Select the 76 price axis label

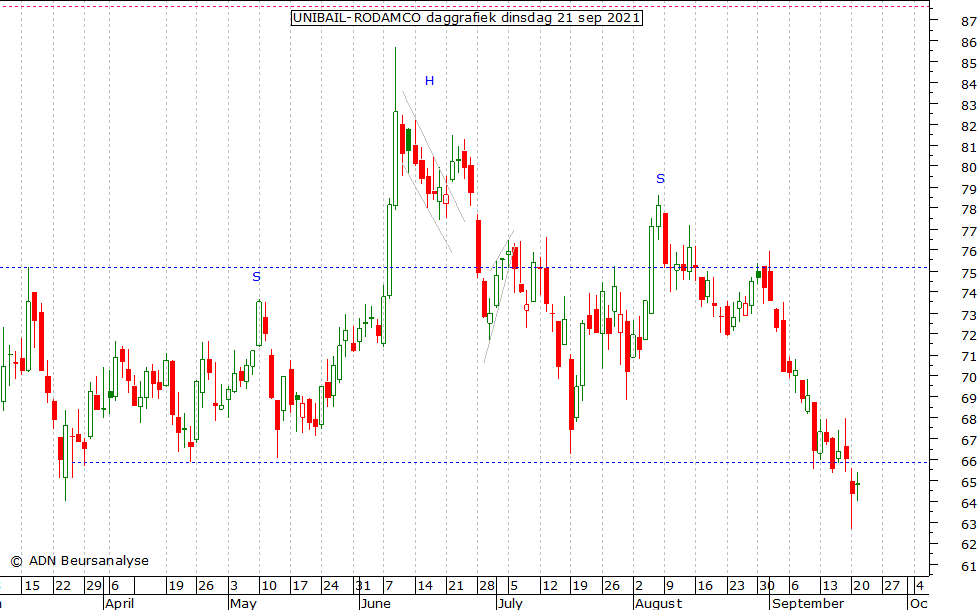tap(969, 251)
